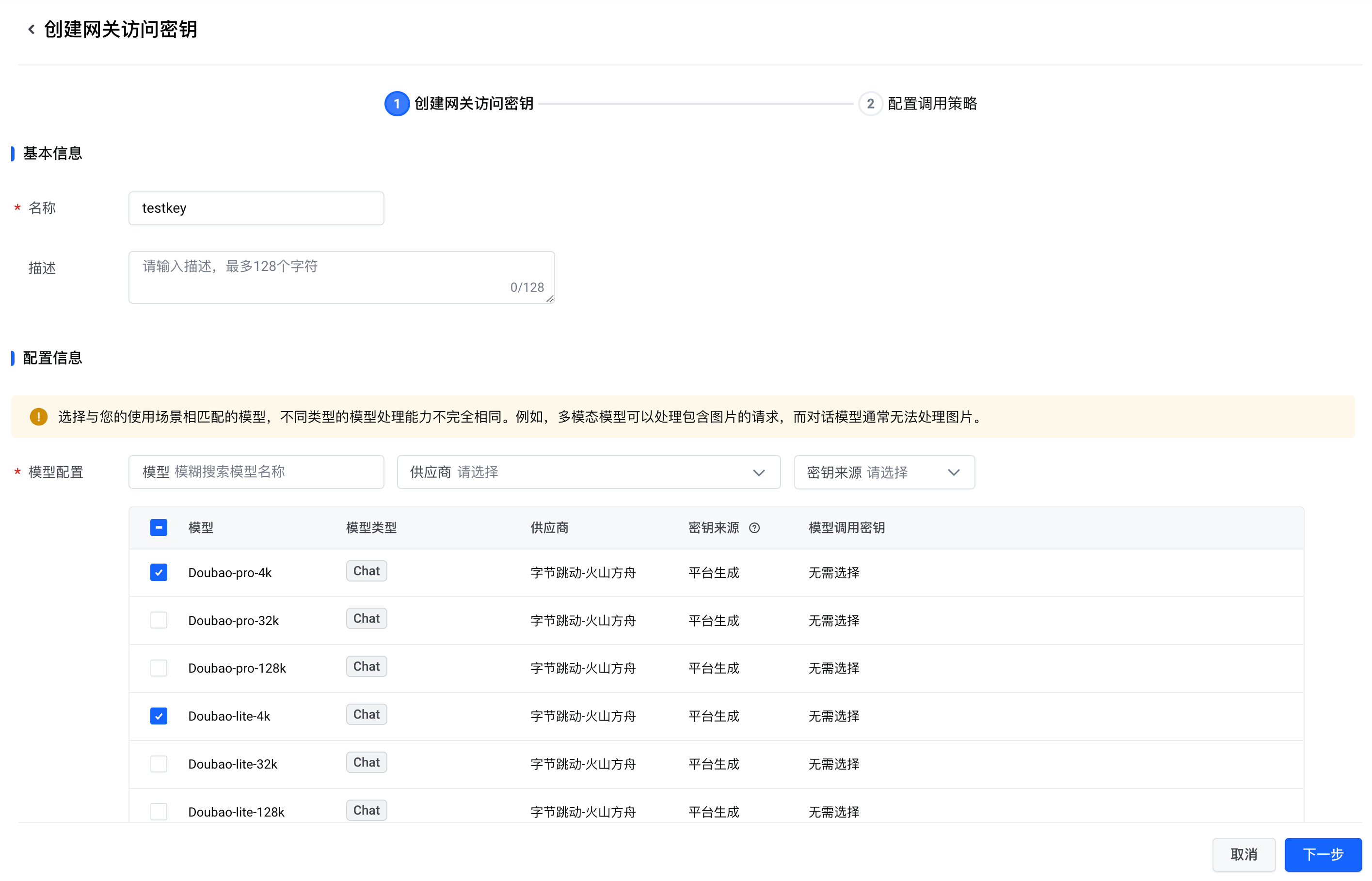The height and width of the screenshot is (881, 1372).
Task: Click the 模型调用密钥 column header
Action: pos(846,527)
